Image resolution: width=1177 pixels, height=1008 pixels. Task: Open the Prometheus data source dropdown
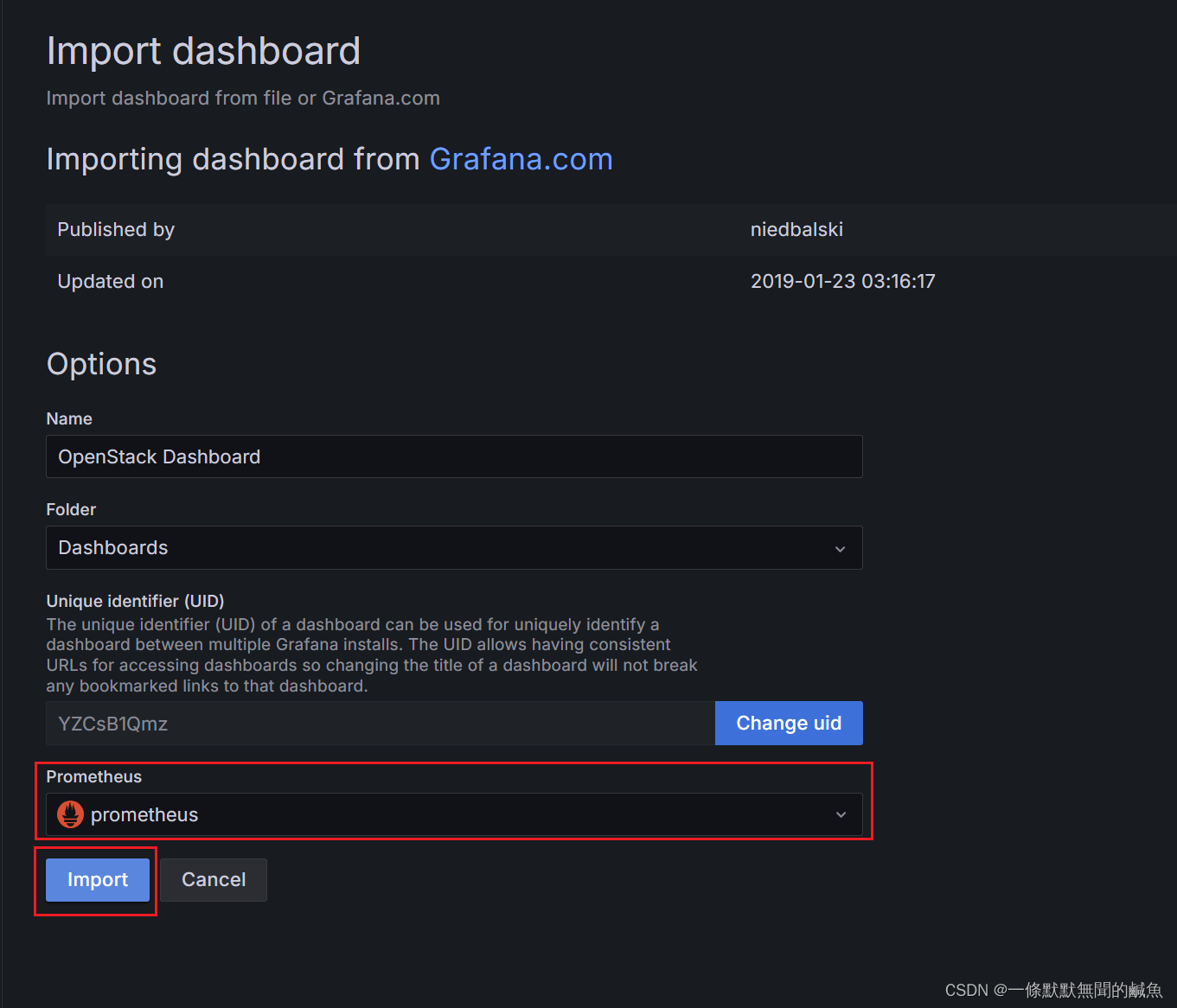click(454, 814)
